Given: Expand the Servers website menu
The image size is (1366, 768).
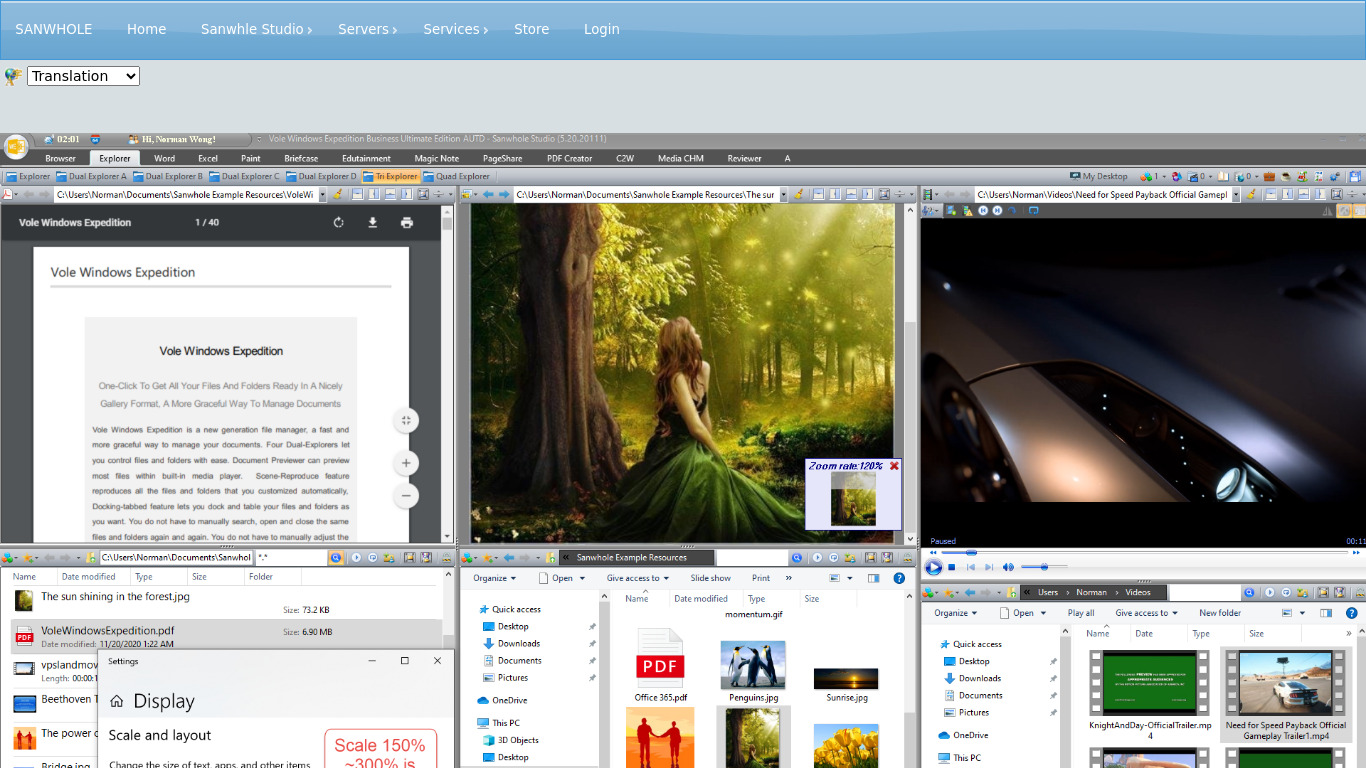Looking at the screenshot, I should point(367,29).
